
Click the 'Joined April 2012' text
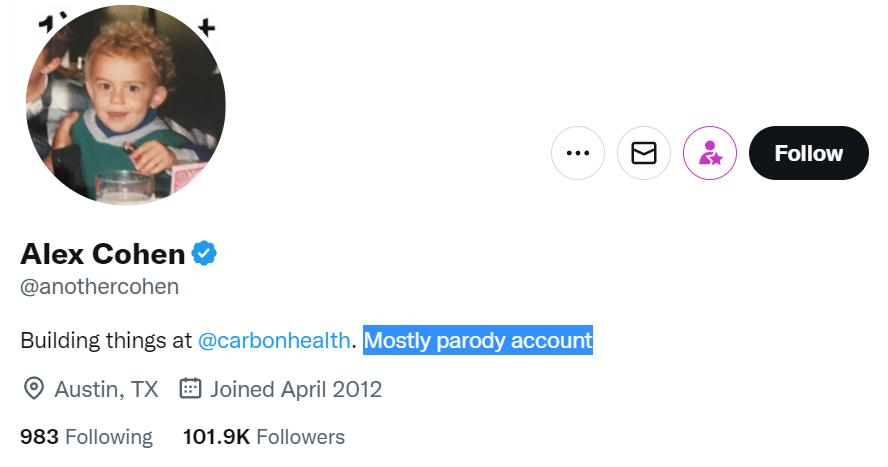296,389
